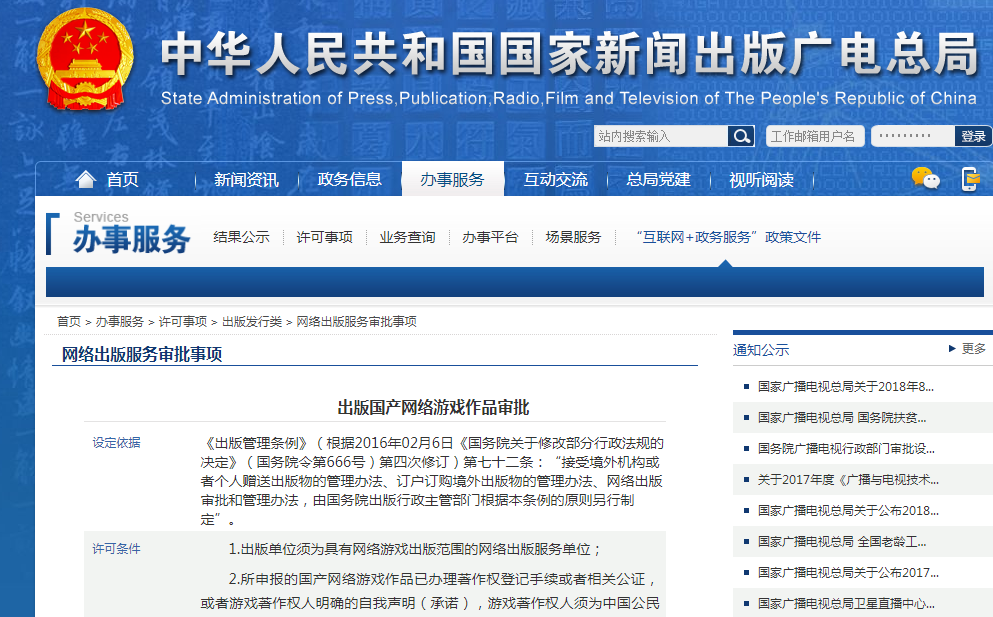Open the 办事服务 navigation tab
This screenshot has width=993, height=617.
pos(452,180)
